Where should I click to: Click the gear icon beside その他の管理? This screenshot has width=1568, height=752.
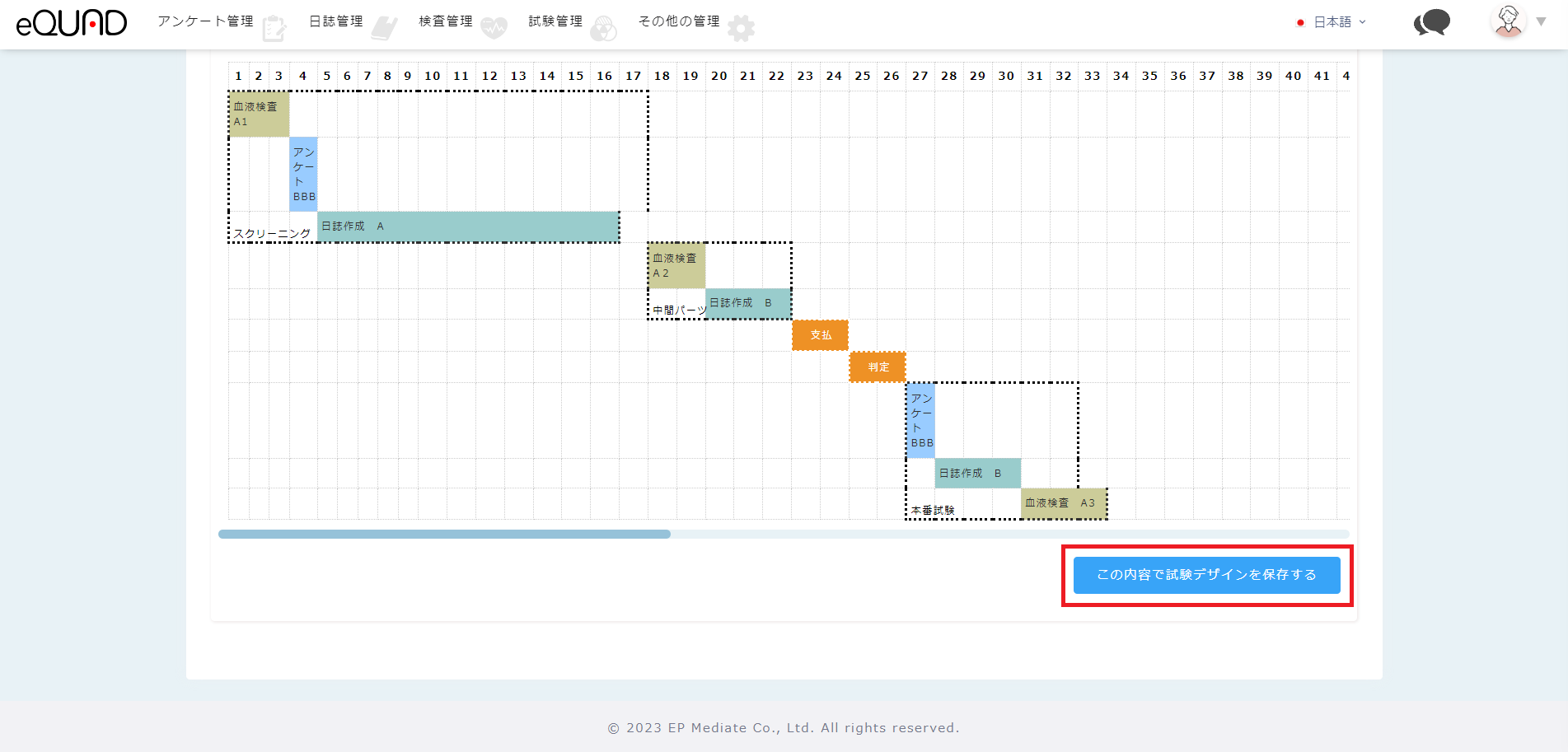[741, 29]
